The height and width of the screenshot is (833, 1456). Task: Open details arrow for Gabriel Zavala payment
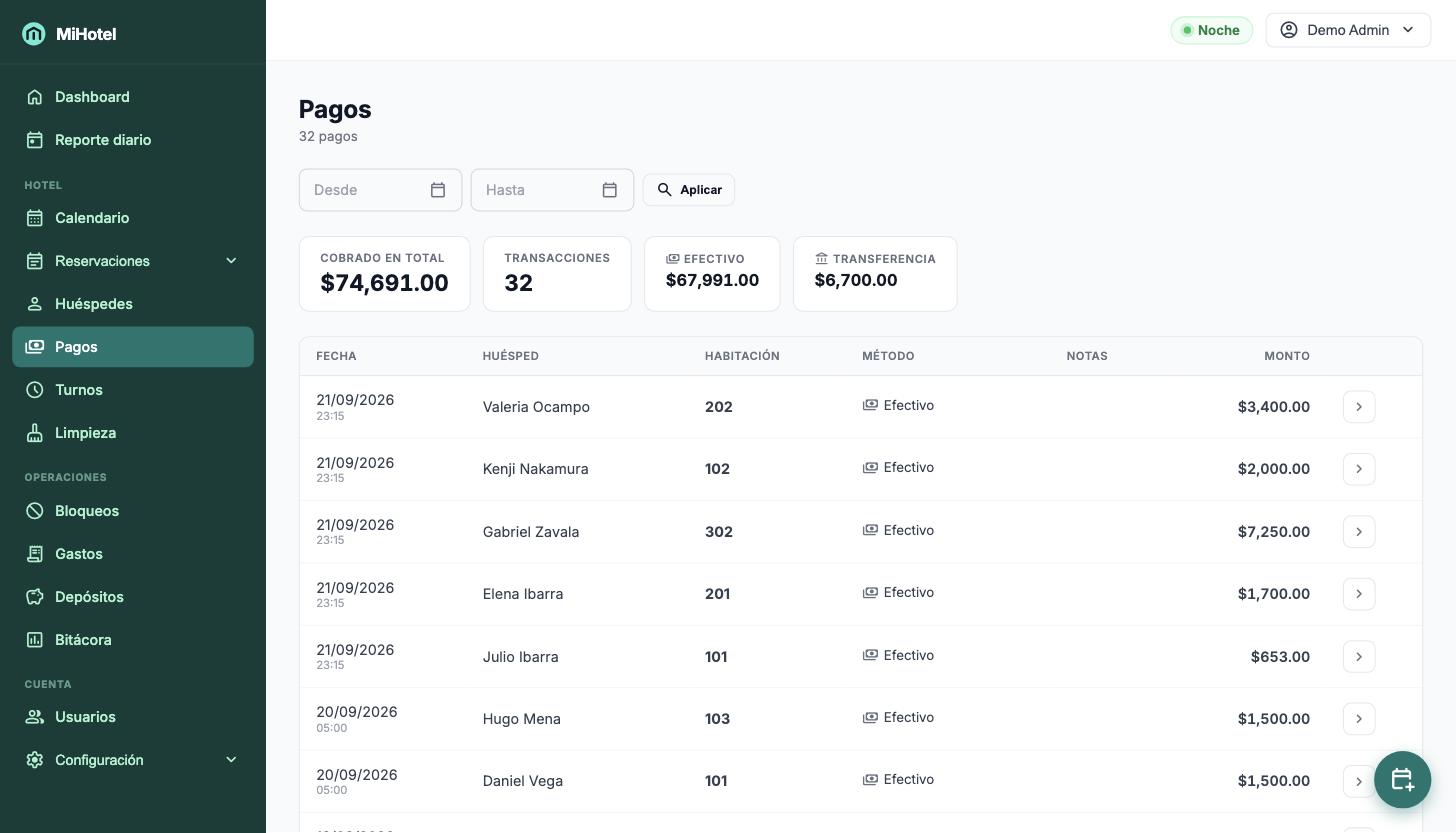1359,532
